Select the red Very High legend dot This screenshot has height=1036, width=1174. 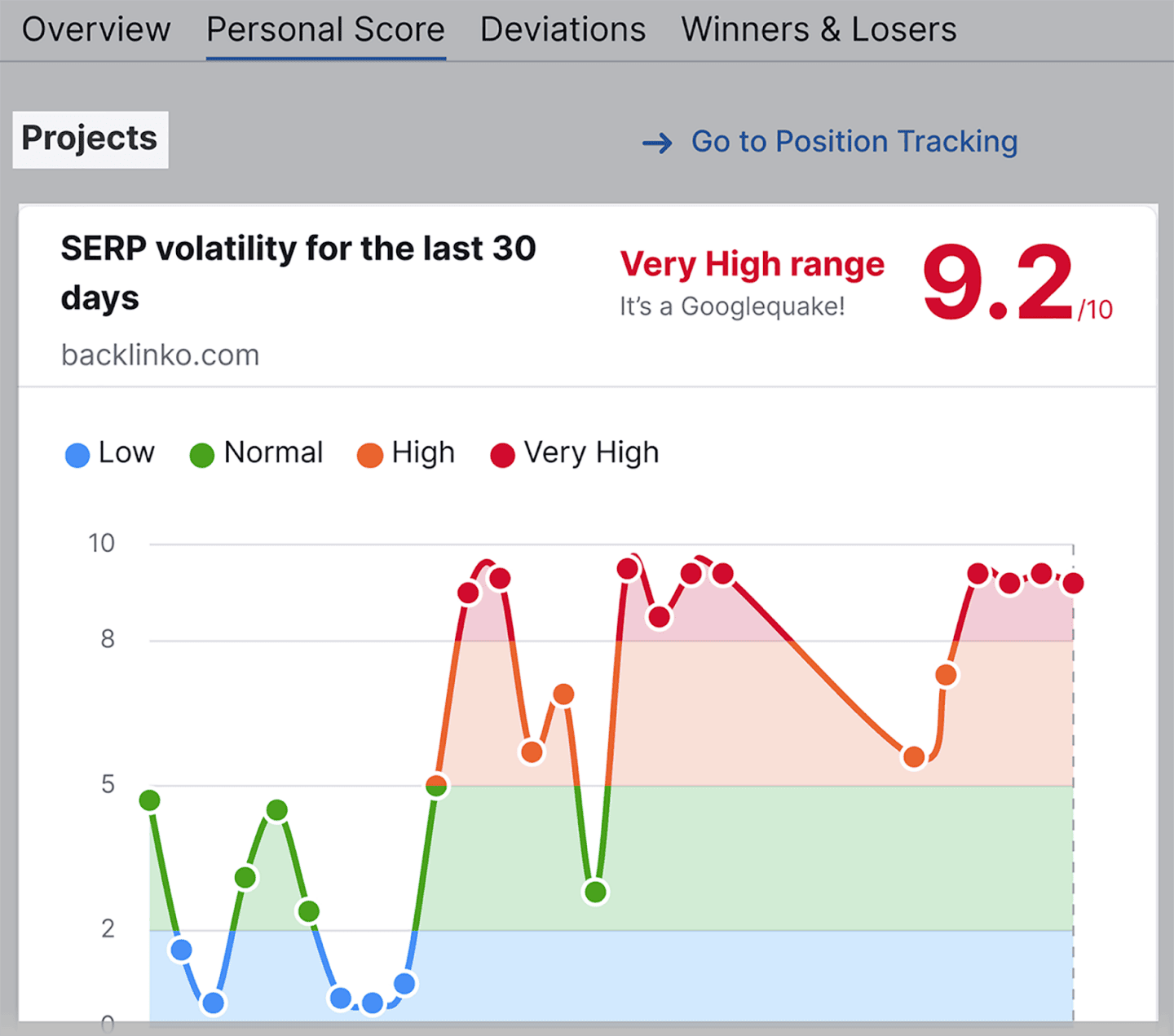coord(502,454)
